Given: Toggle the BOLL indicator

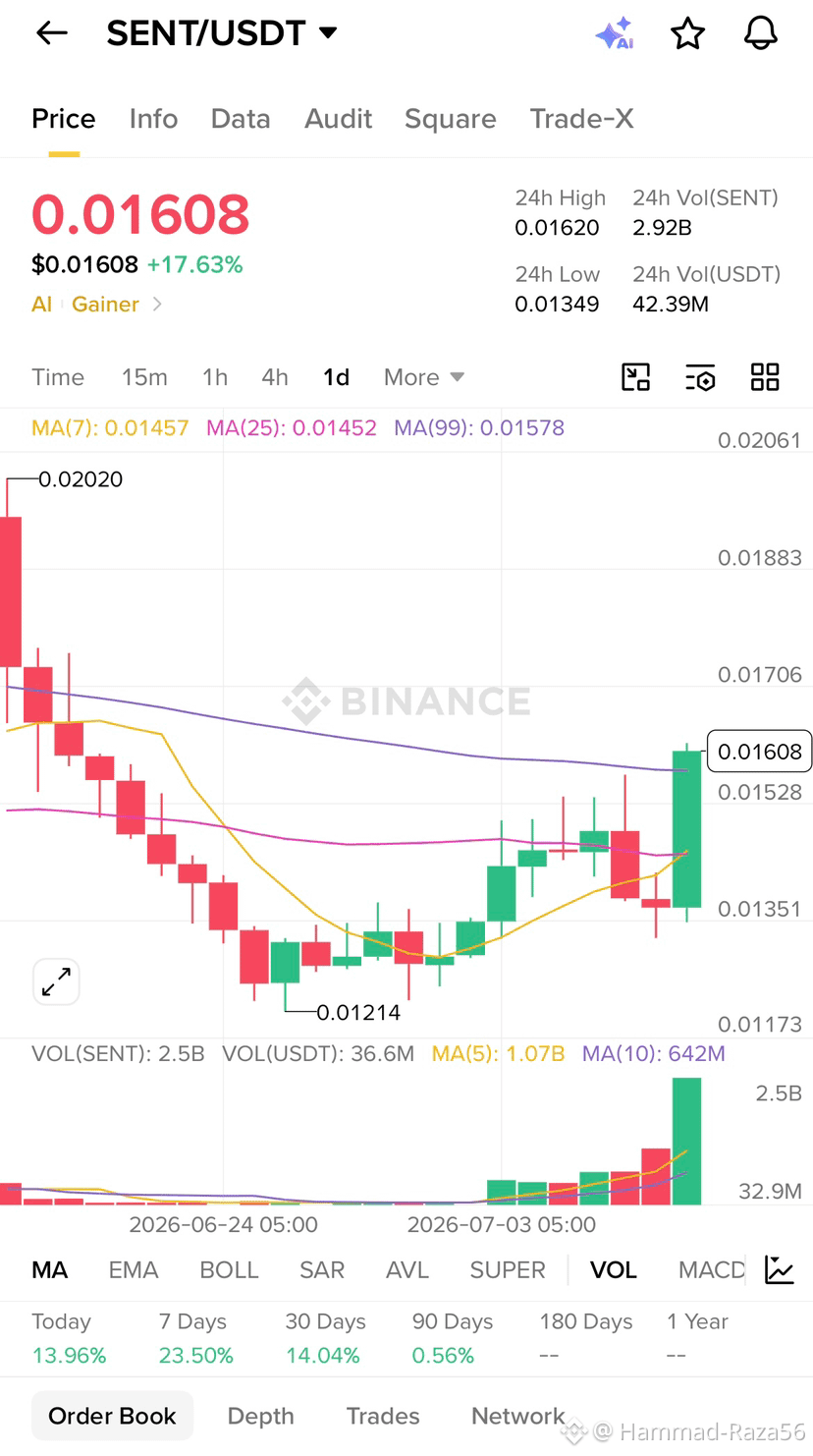Looking at the screenshot, I should point(229,1270).
